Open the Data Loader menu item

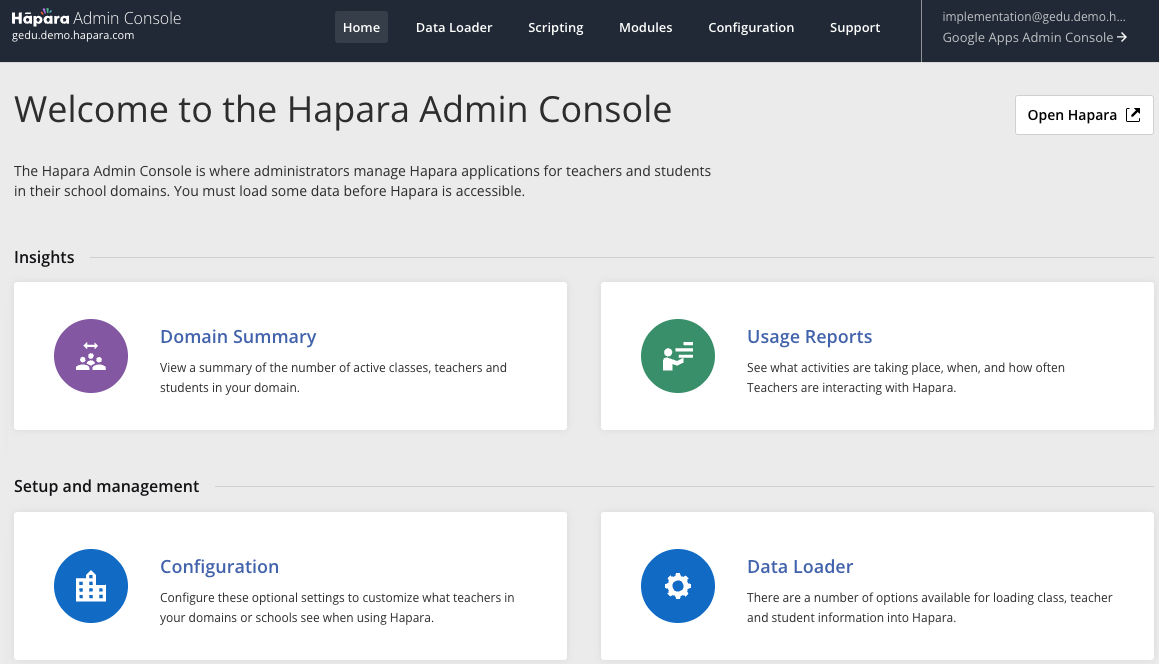click(x=454, y=27)
